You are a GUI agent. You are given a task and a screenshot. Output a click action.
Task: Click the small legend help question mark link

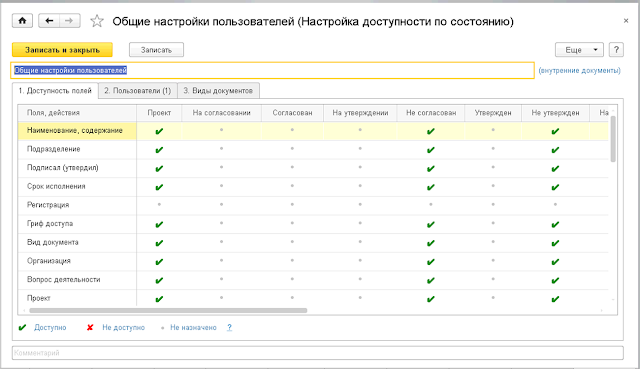click(229, 327)
